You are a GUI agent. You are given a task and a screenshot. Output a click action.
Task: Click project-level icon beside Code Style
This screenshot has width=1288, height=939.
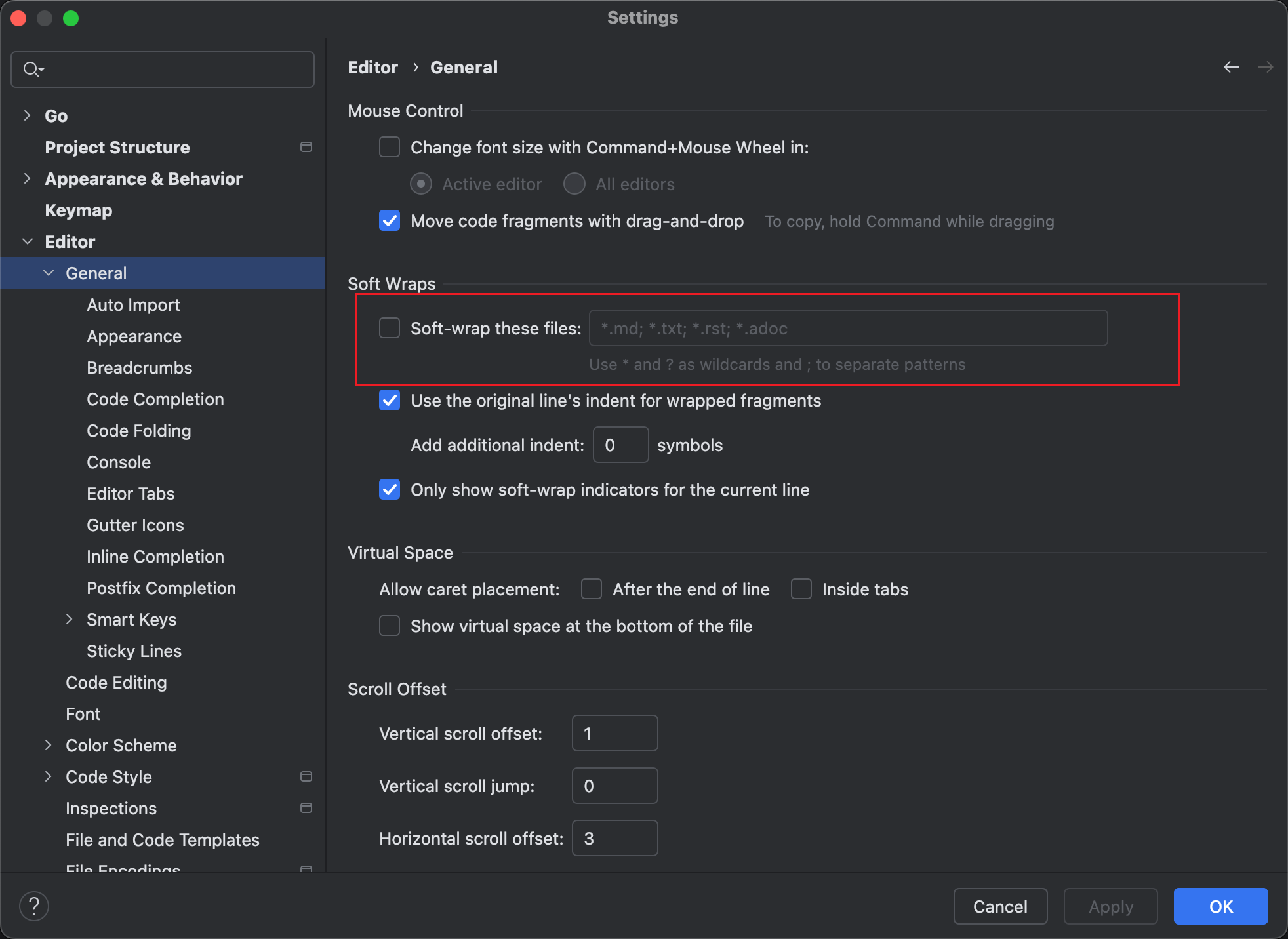coord(306,776)
